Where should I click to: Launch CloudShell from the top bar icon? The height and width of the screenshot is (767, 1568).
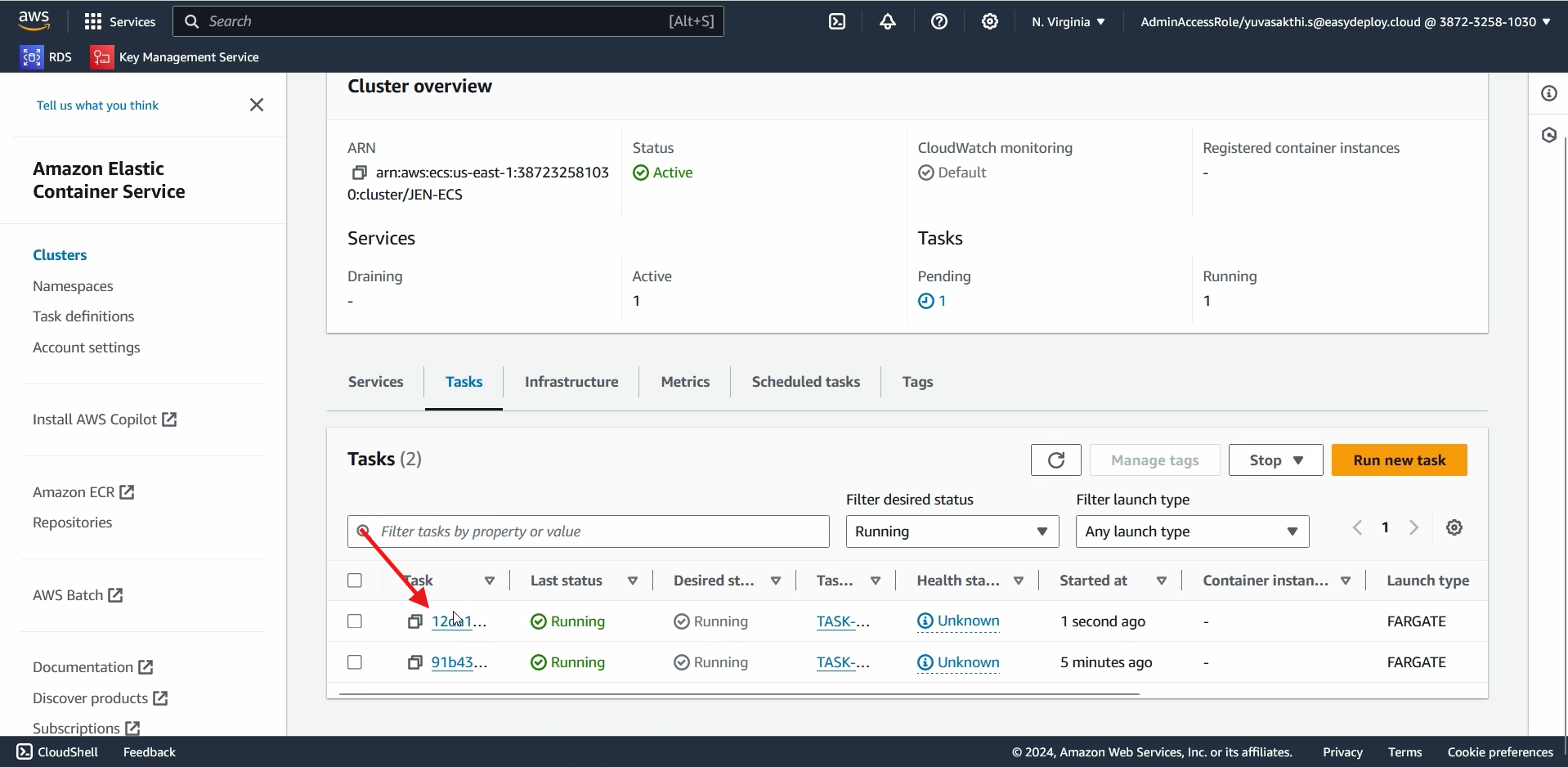pos(837,21)
